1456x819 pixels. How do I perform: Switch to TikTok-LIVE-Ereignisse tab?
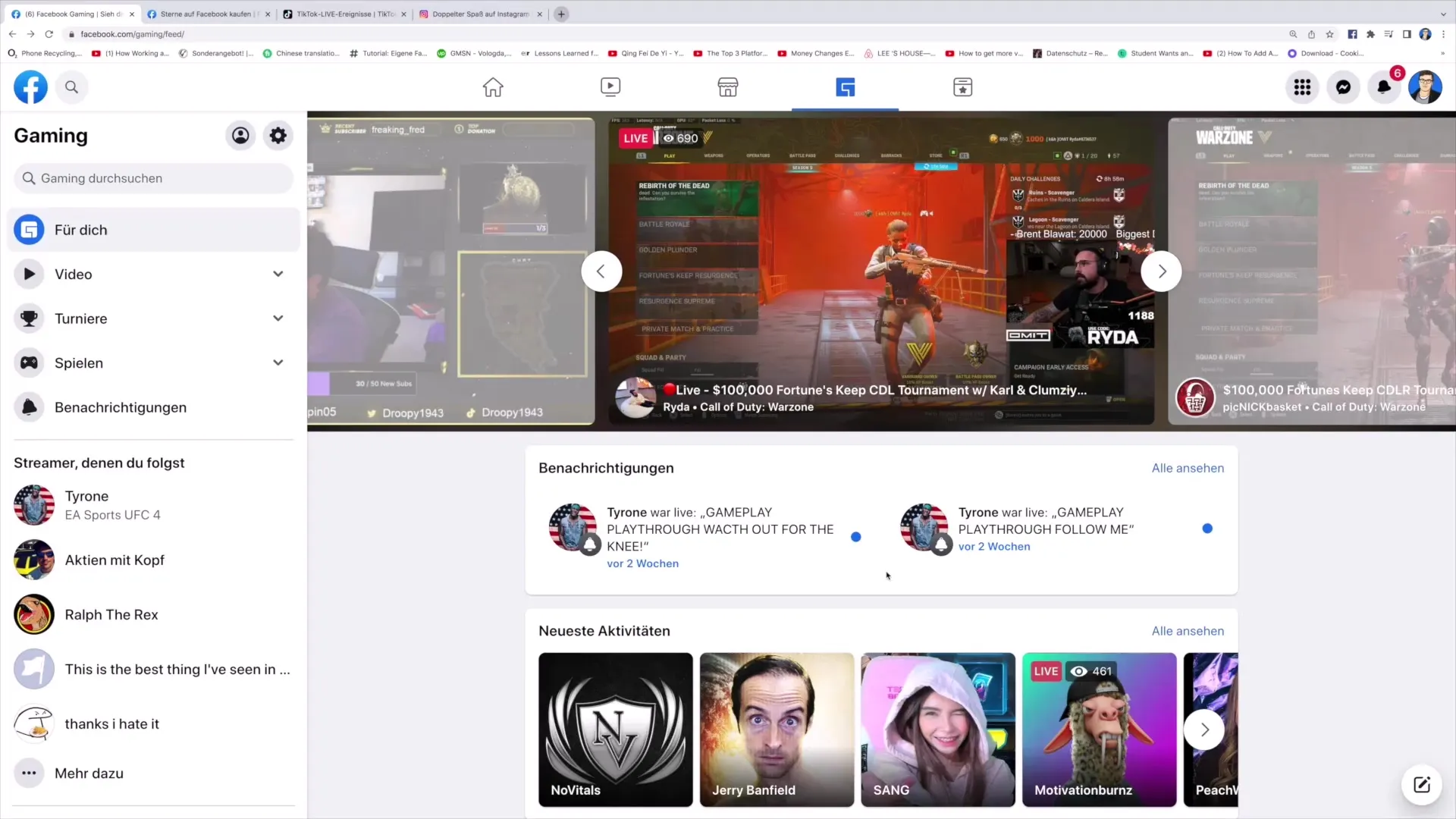[344, 14]
